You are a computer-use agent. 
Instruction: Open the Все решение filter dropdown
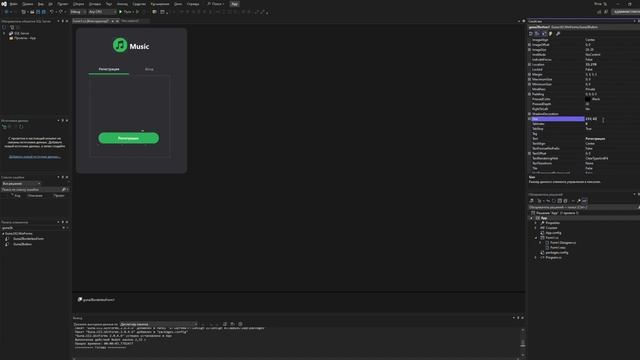coord(21,183)
